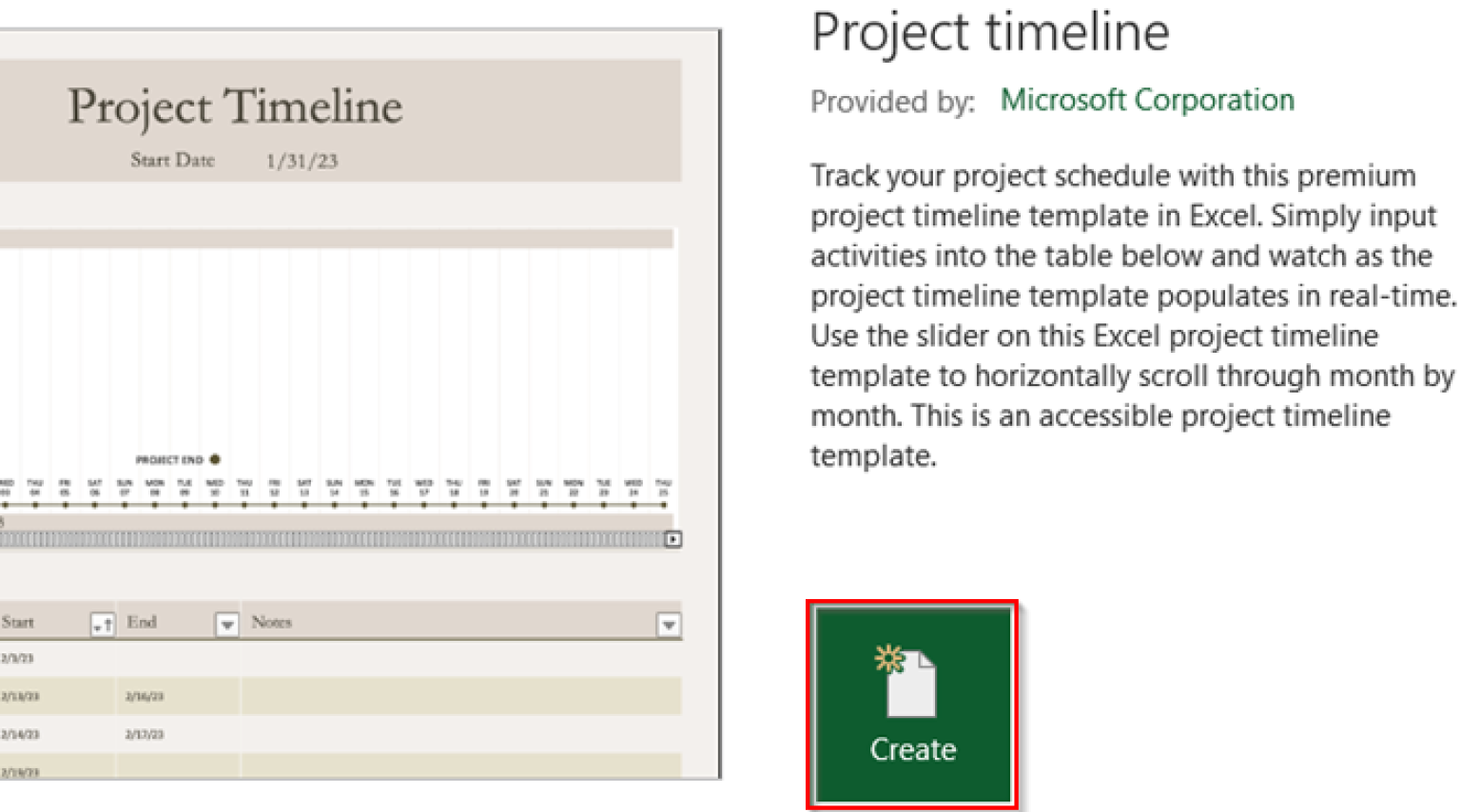Click the Create button
The height and width of the screenshot is (812, 1461).
(x=910, y=704)
